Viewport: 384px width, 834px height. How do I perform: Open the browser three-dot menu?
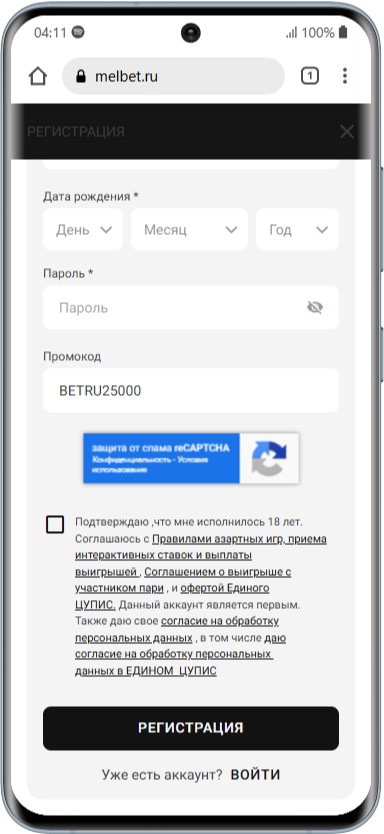(x=345, y=76)
